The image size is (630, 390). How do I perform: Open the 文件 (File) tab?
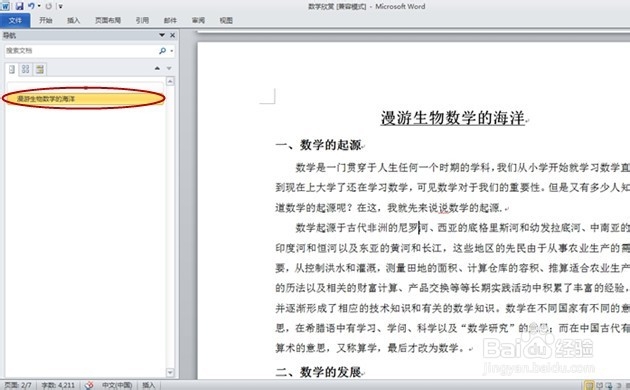[x=15, y=20]
